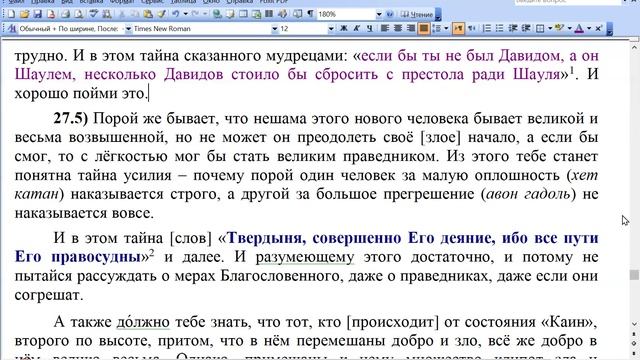Open the Columns layout icon
The height and width of the screenshot is (360, 640).
[269, 14]
